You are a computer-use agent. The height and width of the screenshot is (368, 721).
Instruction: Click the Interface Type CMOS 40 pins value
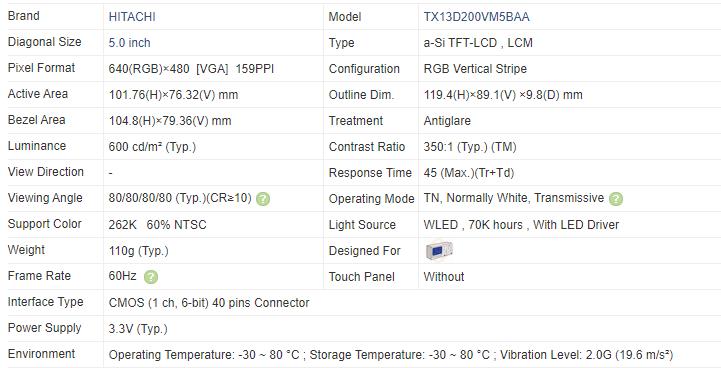[209, 303]
